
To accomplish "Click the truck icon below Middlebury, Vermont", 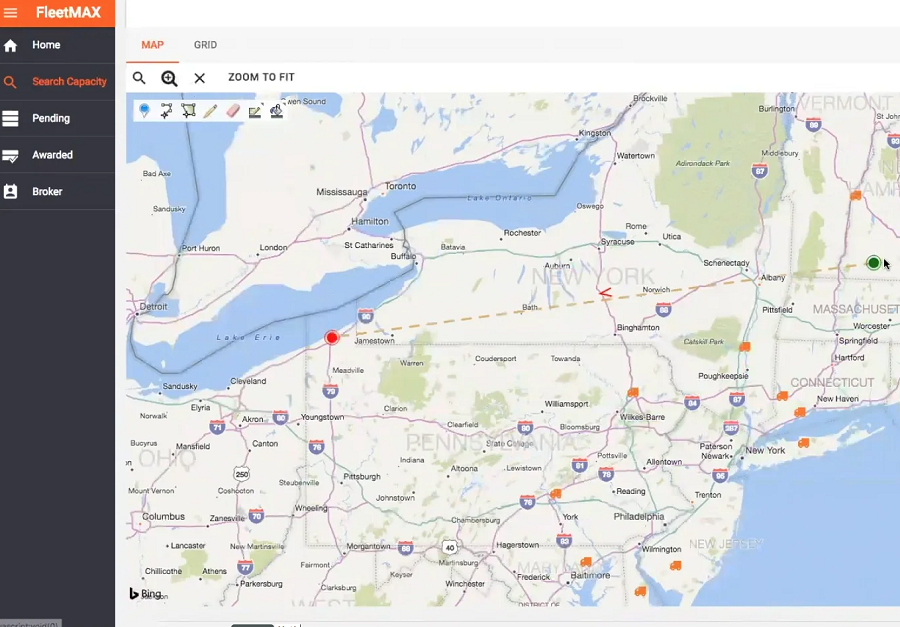I will 855,196.
